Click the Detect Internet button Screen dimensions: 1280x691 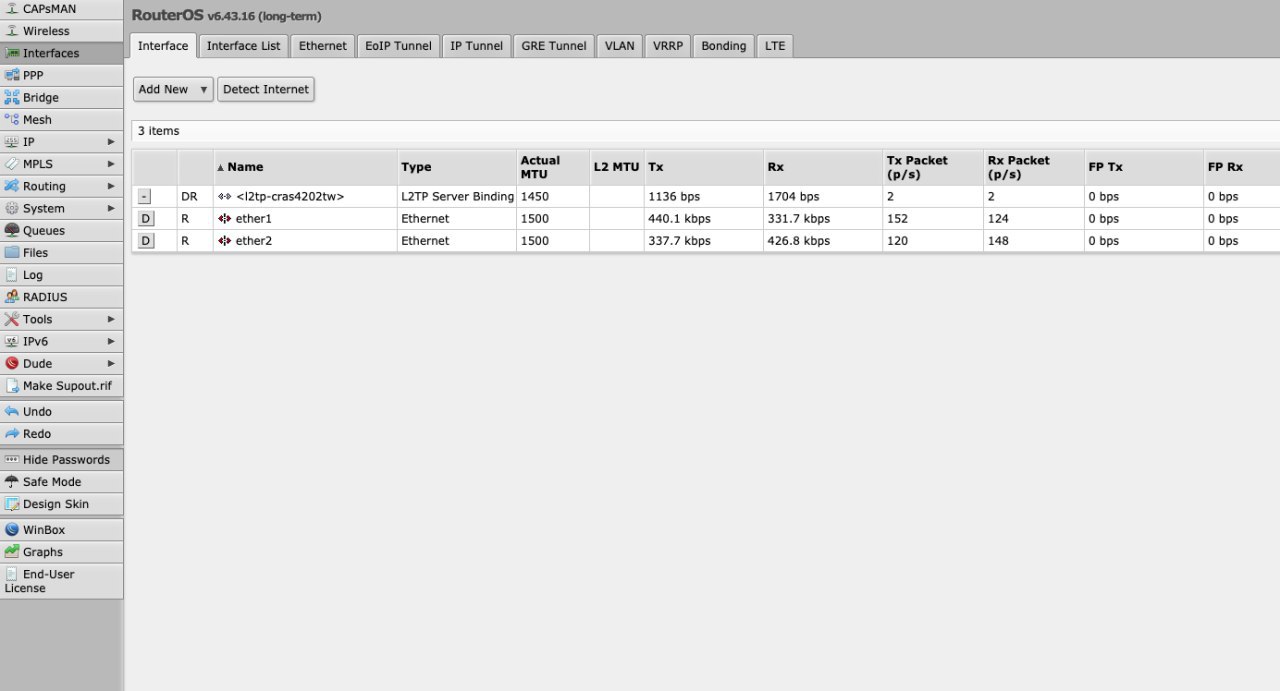coord(266,89)
